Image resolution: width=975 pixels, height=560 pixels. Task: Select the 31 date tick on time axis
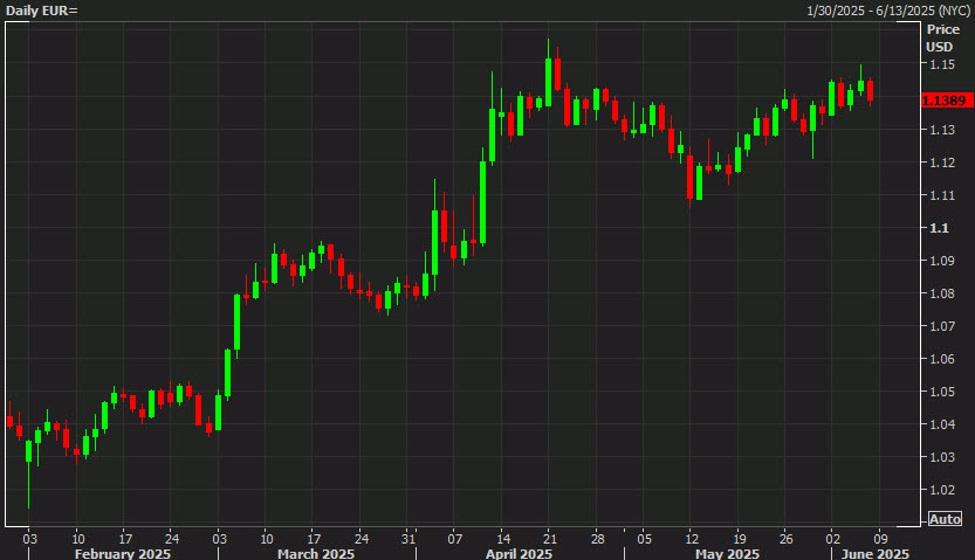406,535
